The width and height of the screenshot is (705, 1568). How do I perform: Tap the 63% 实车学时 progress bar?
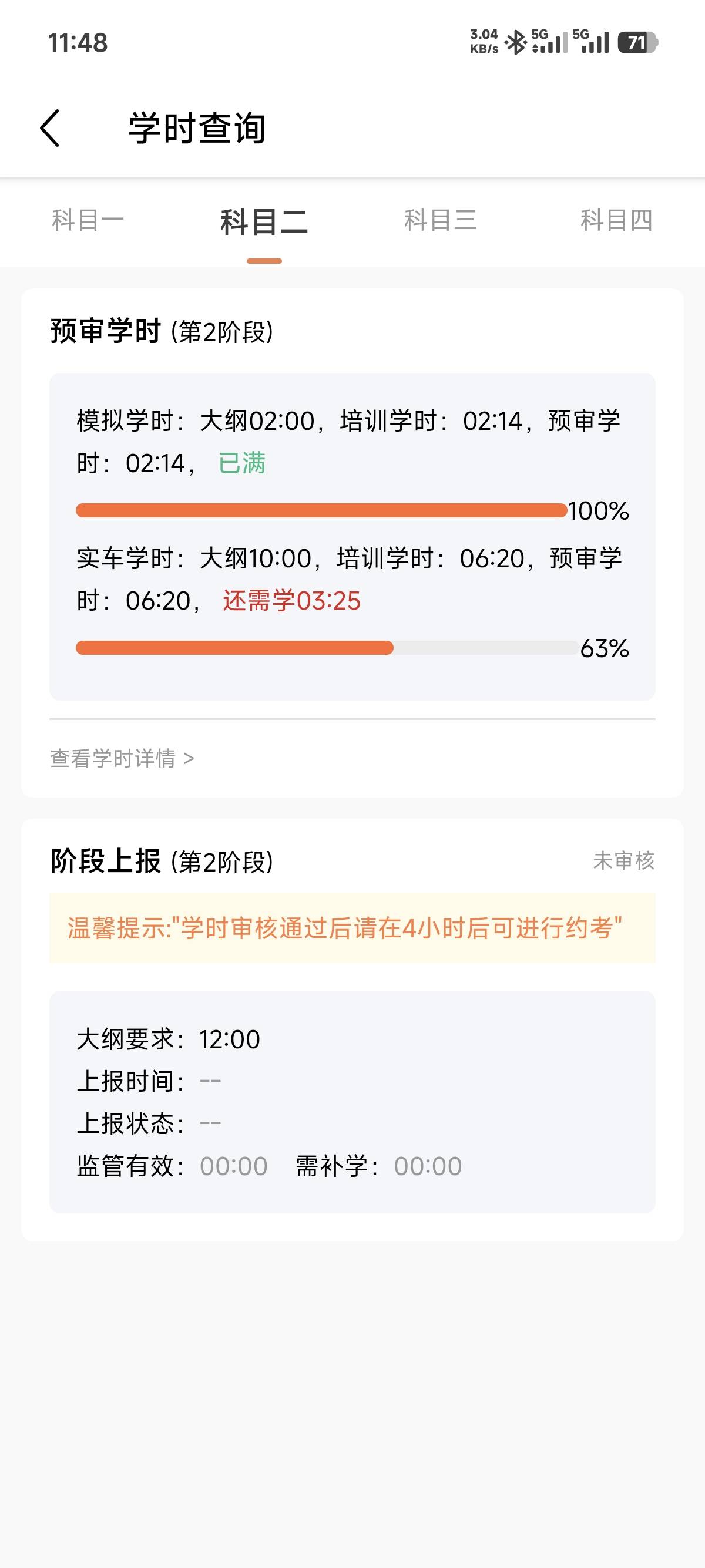[327, 648]
